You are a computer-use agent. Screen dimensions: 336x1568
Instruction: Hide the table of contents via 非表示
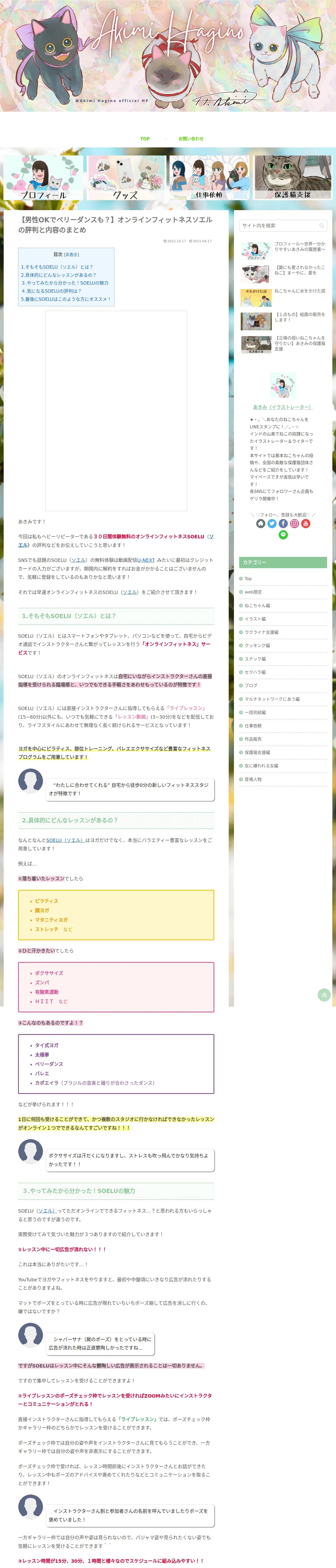tap(72, 255)
